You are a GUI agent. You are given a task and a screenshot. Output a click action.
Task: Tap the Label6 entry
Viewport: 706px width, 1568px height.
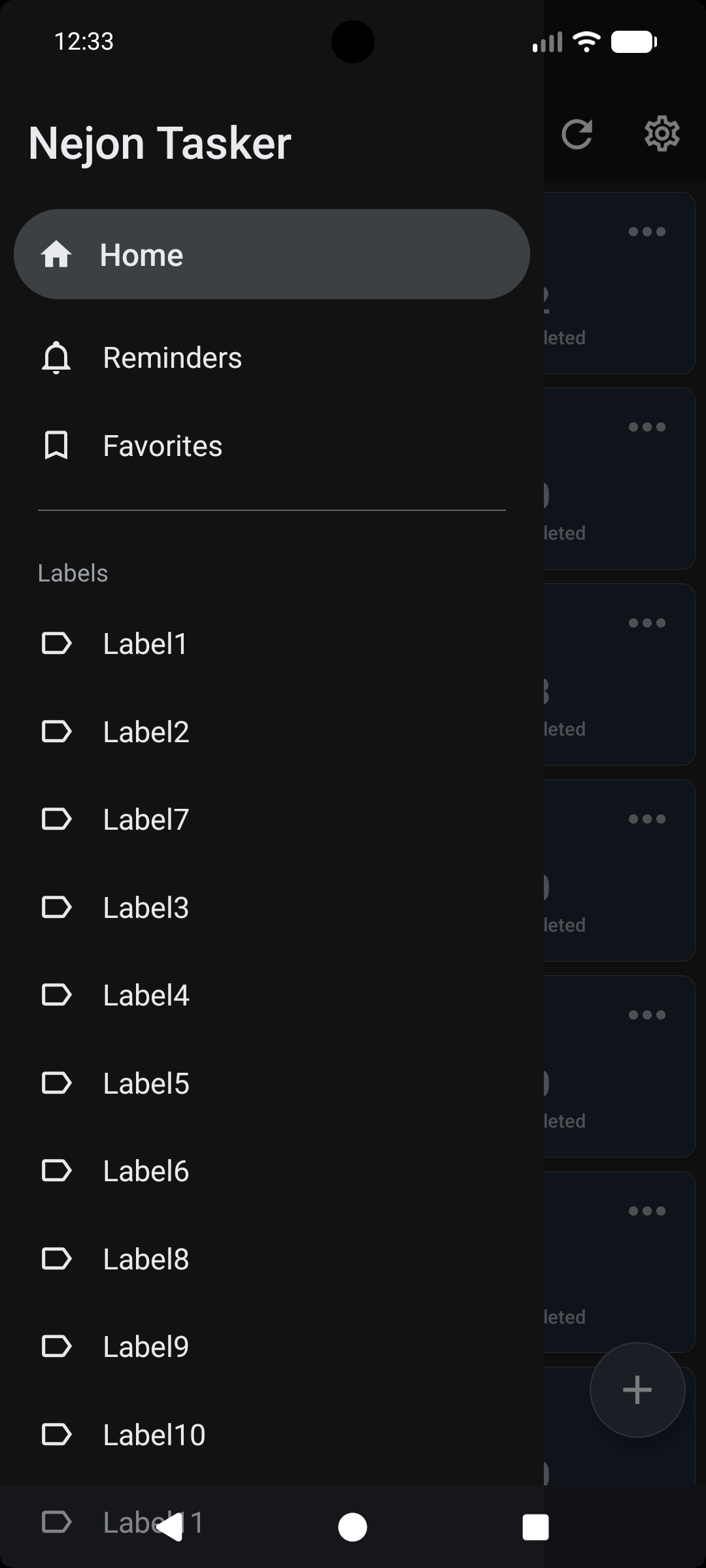(x=146, y=1171)
